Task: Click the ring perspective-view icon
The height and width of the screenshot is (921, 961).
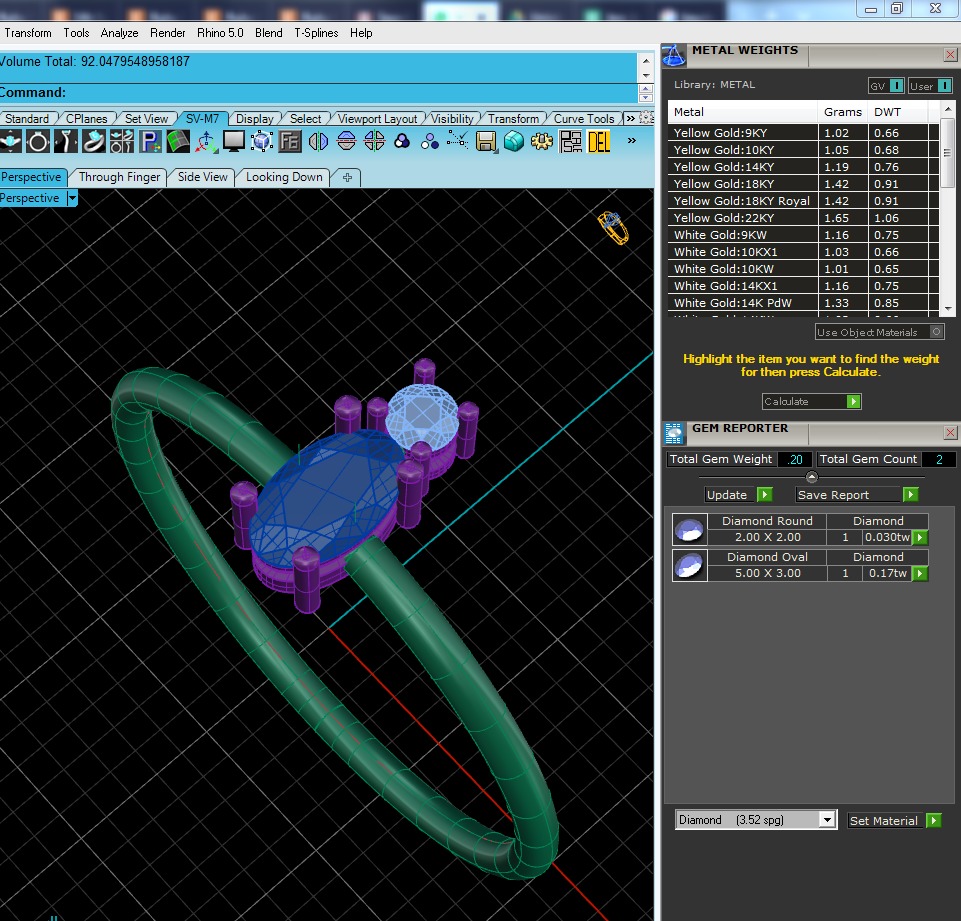Action: tap(94, 142)
